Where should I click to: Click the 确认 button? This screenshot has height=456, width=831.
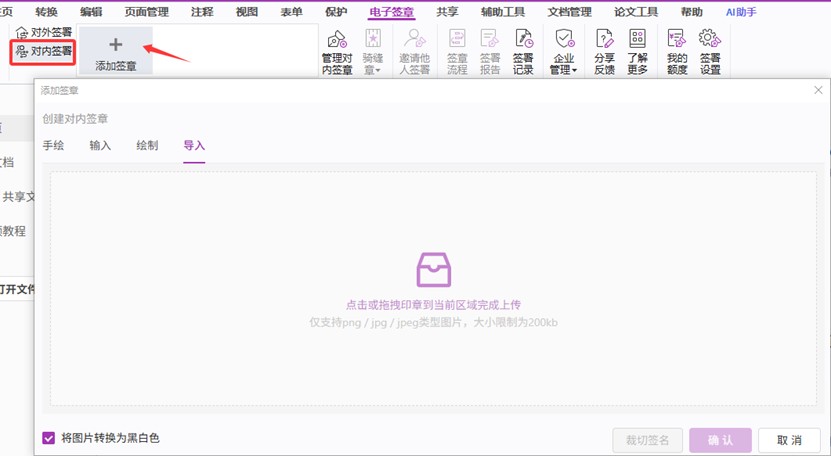click(720, 440)
